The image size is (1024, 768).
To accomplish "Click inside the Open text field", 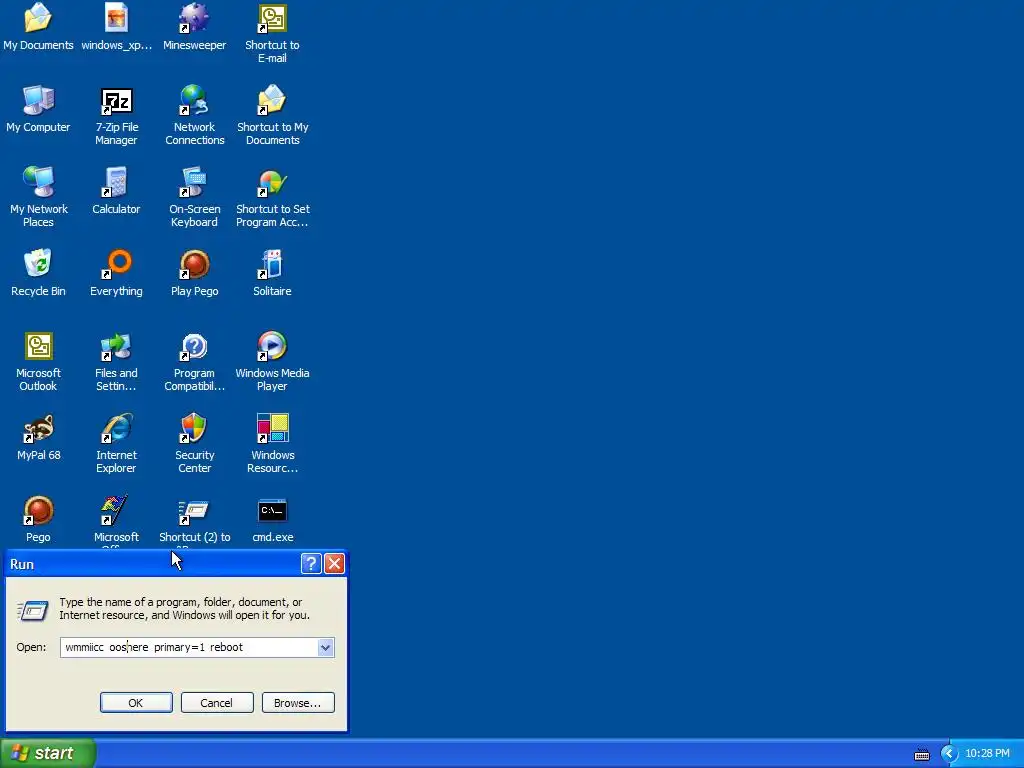I will point(189,647).
